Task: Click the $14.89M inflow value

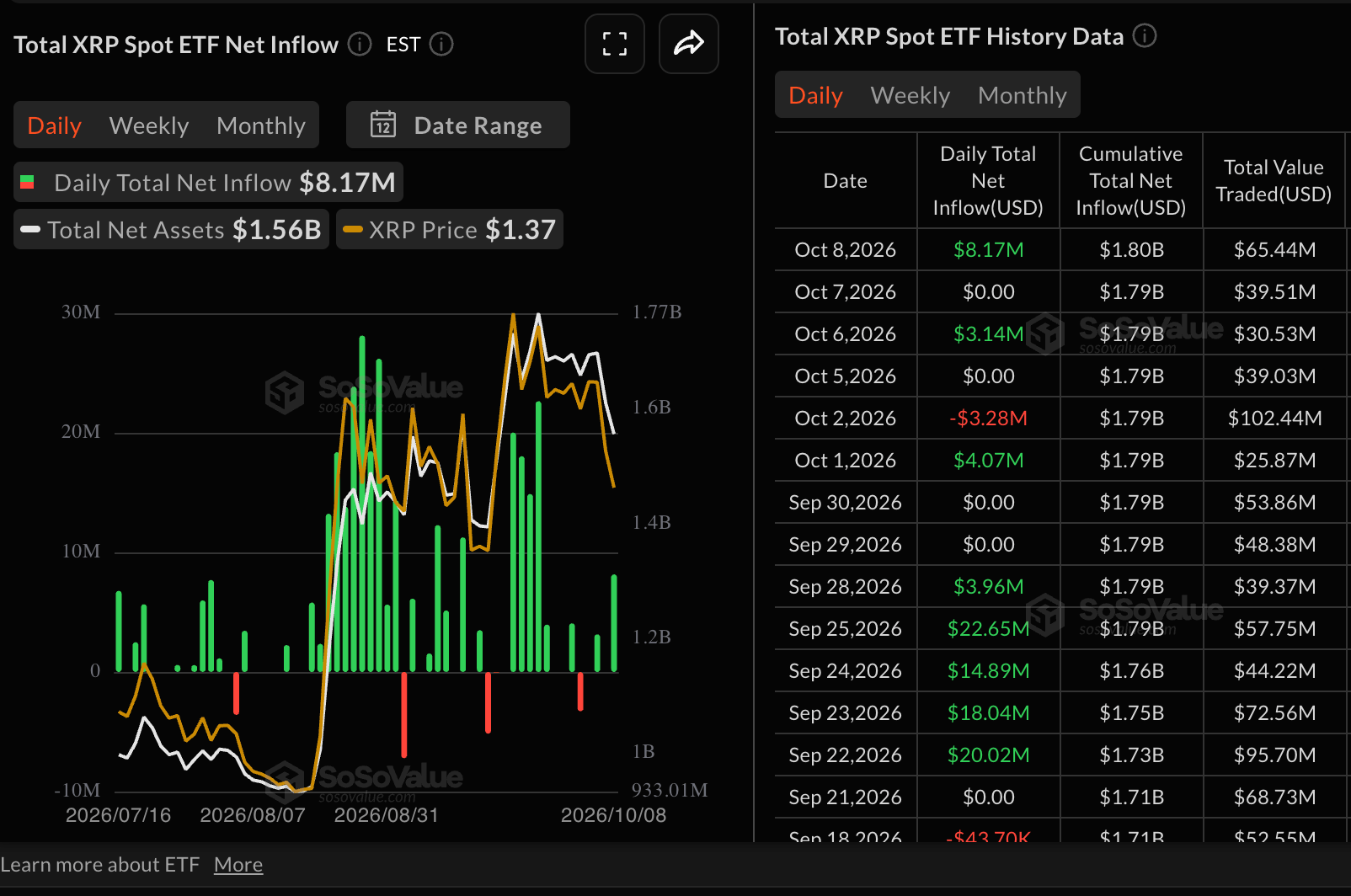Action: 989,671
